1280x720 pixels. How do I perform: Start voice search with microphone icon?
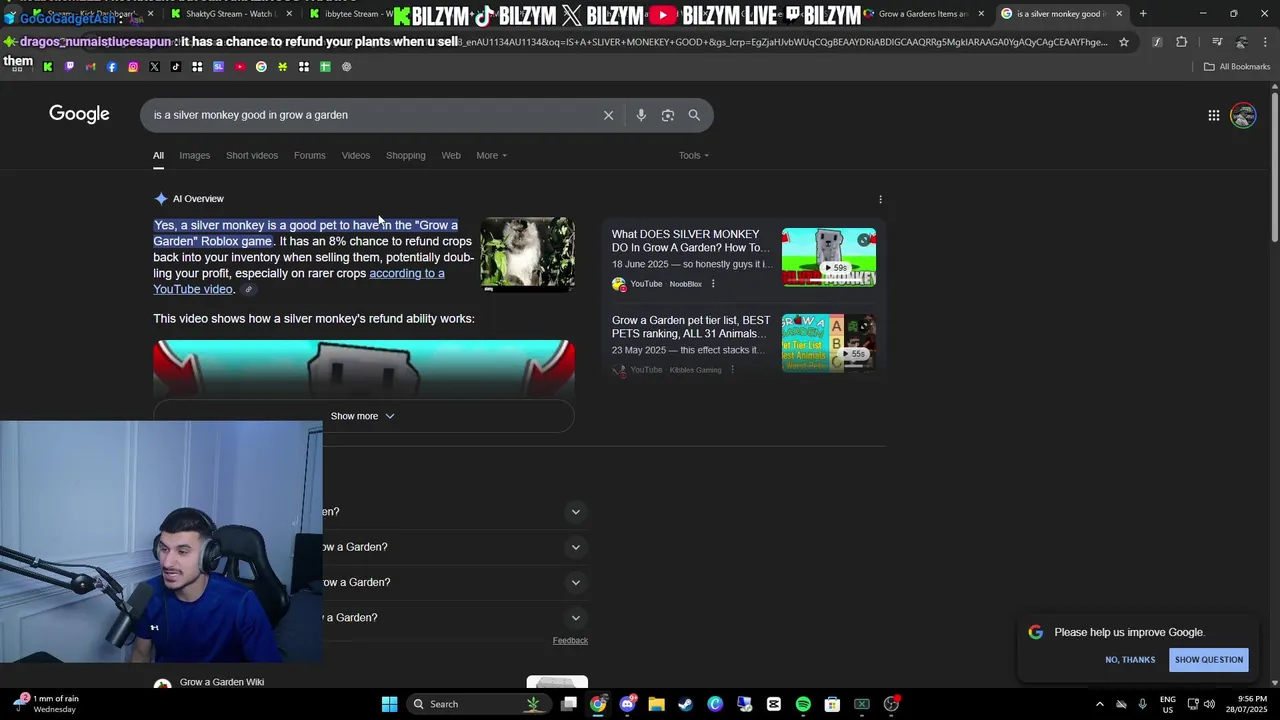(641, 115)
